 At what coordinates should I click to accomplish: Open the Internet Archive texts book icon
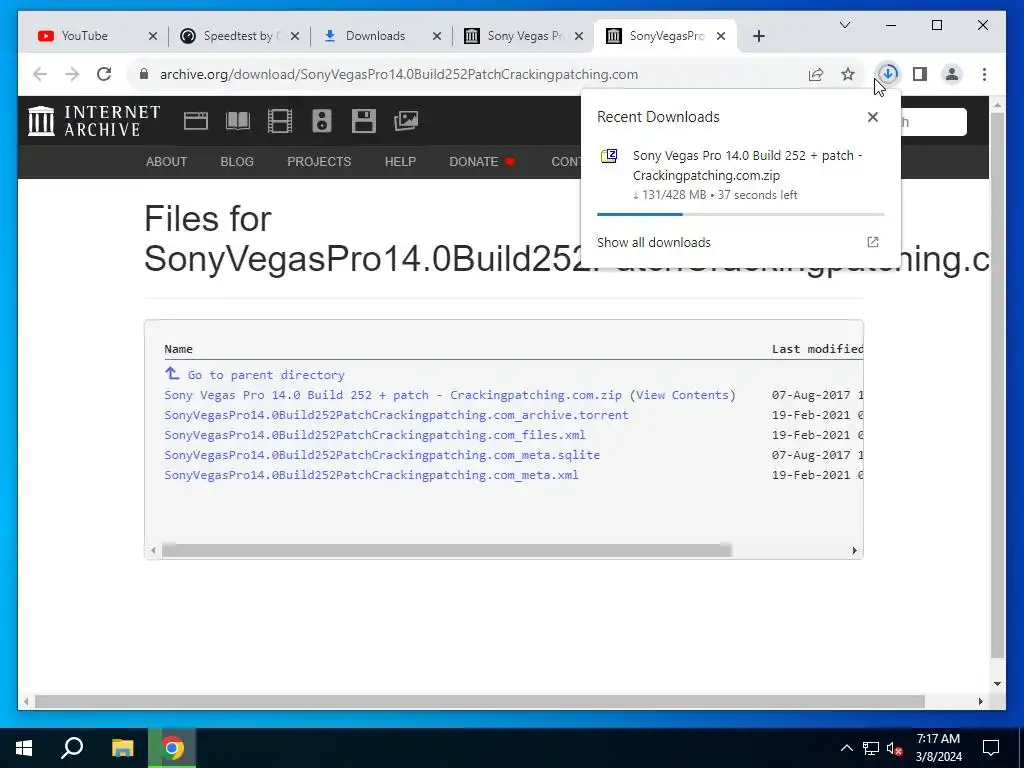click(238, 121)
